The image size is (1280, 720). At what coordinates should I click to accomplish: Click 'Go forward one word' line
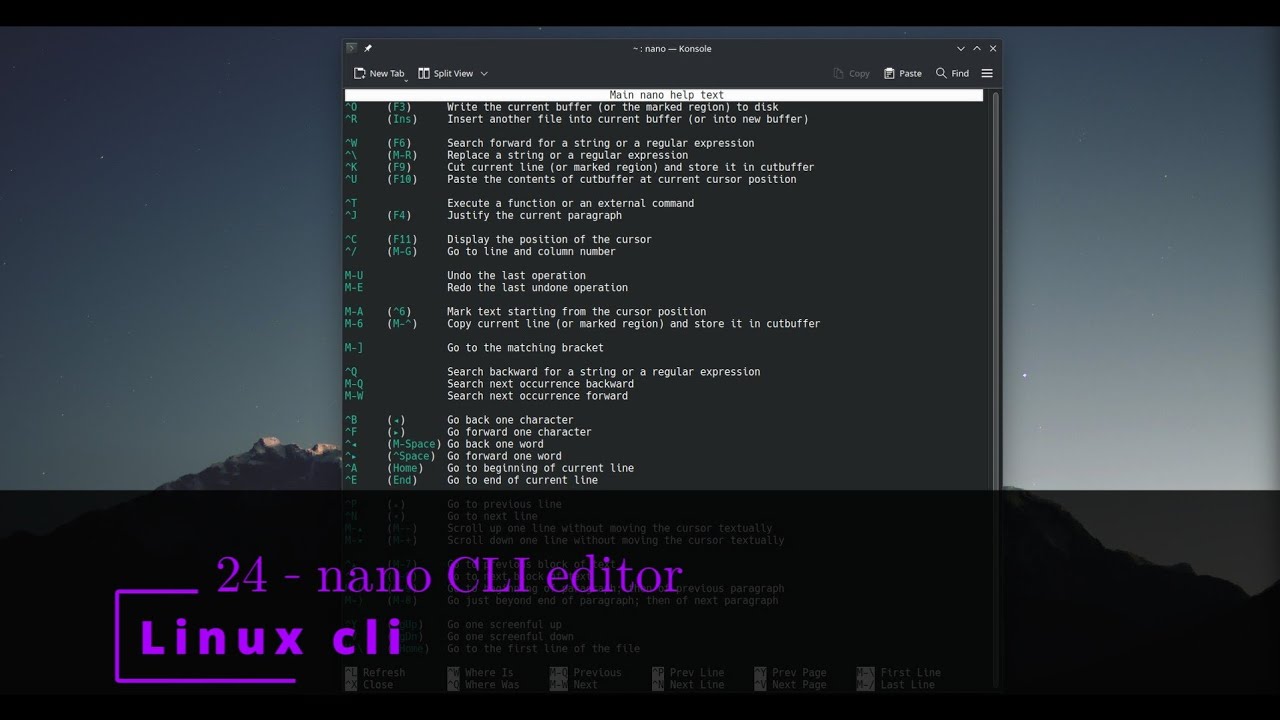click(504, 456)
